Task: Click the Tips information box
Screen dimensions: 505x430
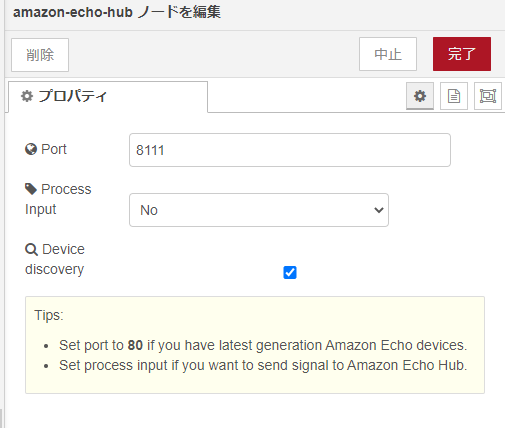Action: 255,345
